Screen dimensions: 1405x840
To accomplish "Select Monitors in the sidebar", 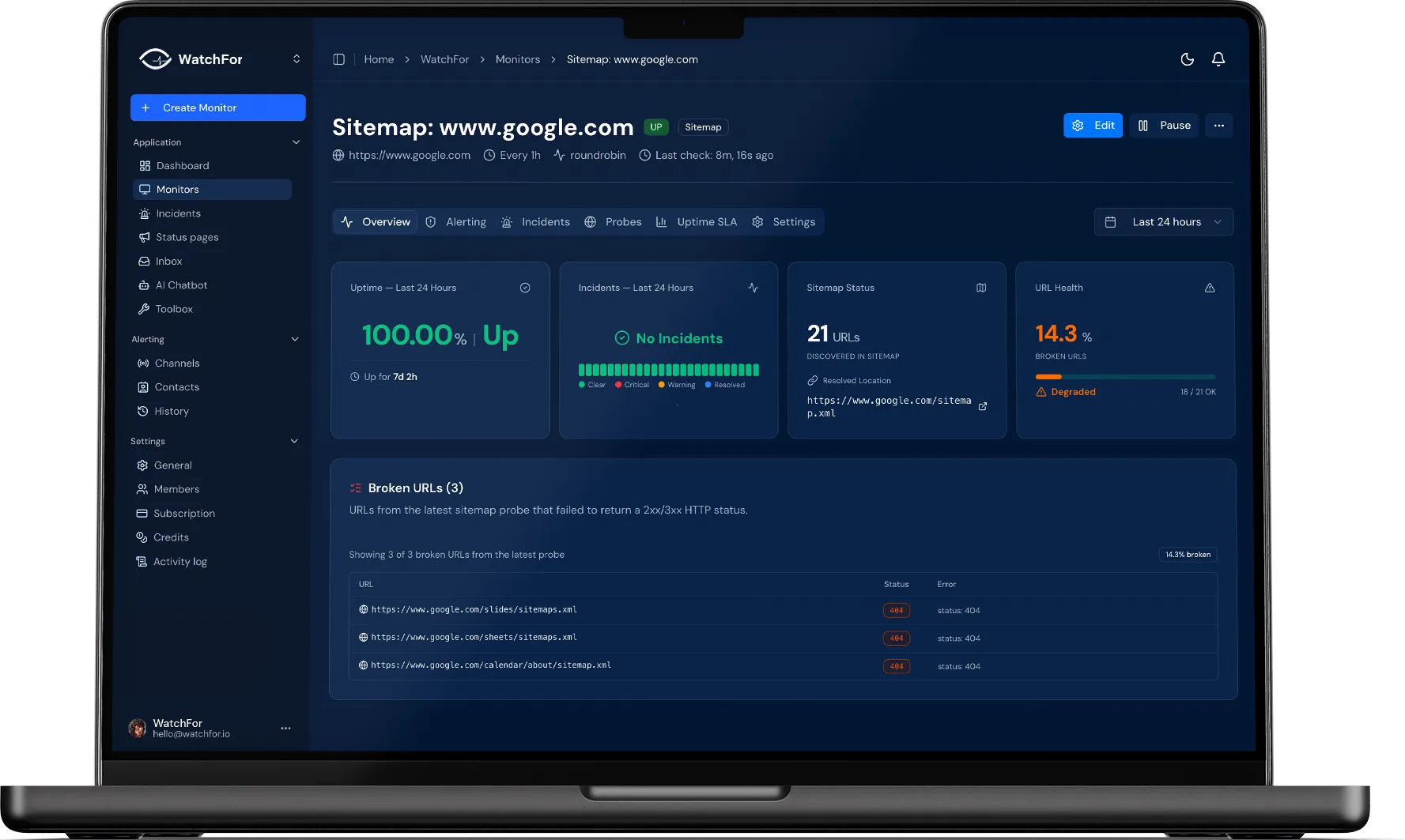I will pos(213,190).
